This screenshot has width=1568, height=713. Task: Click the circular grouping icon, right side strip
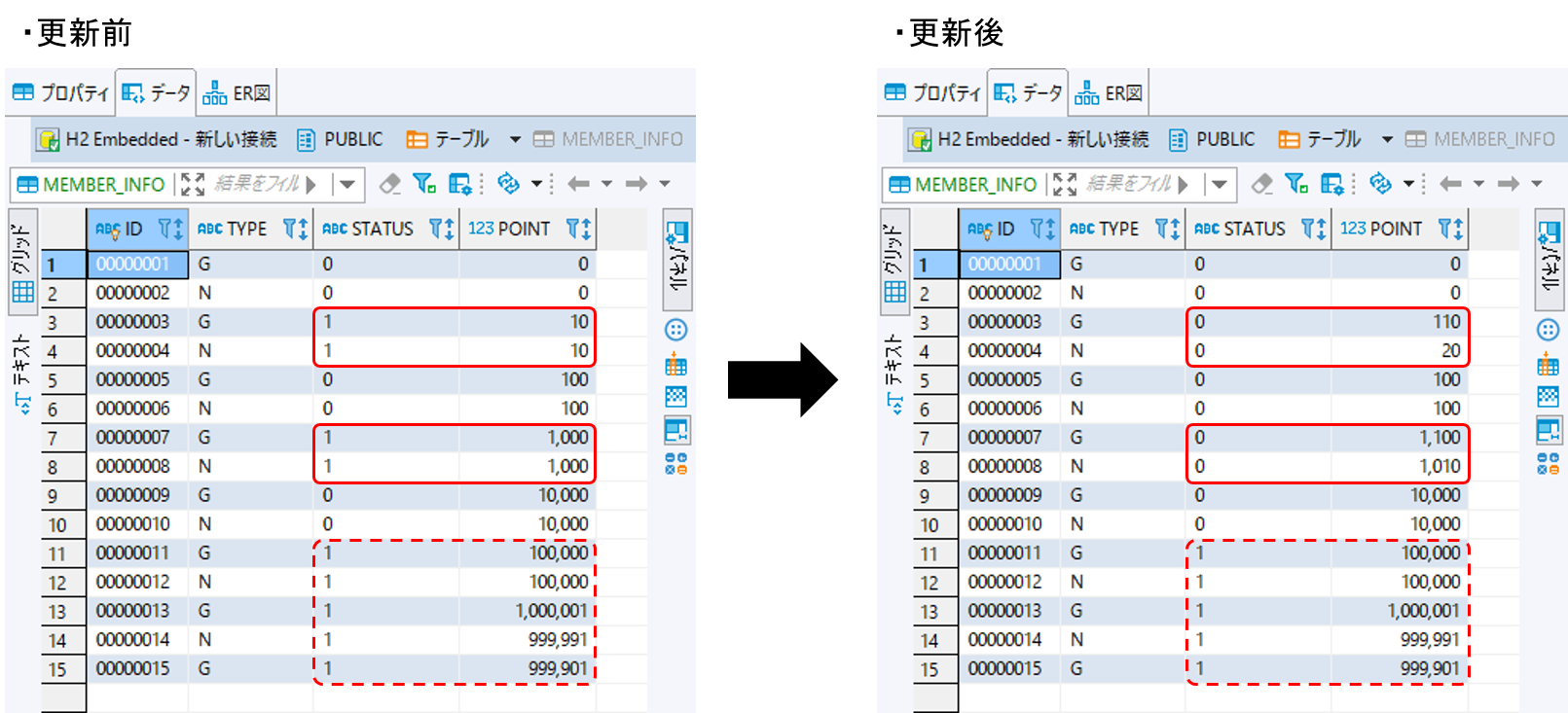coord(1549,330)
